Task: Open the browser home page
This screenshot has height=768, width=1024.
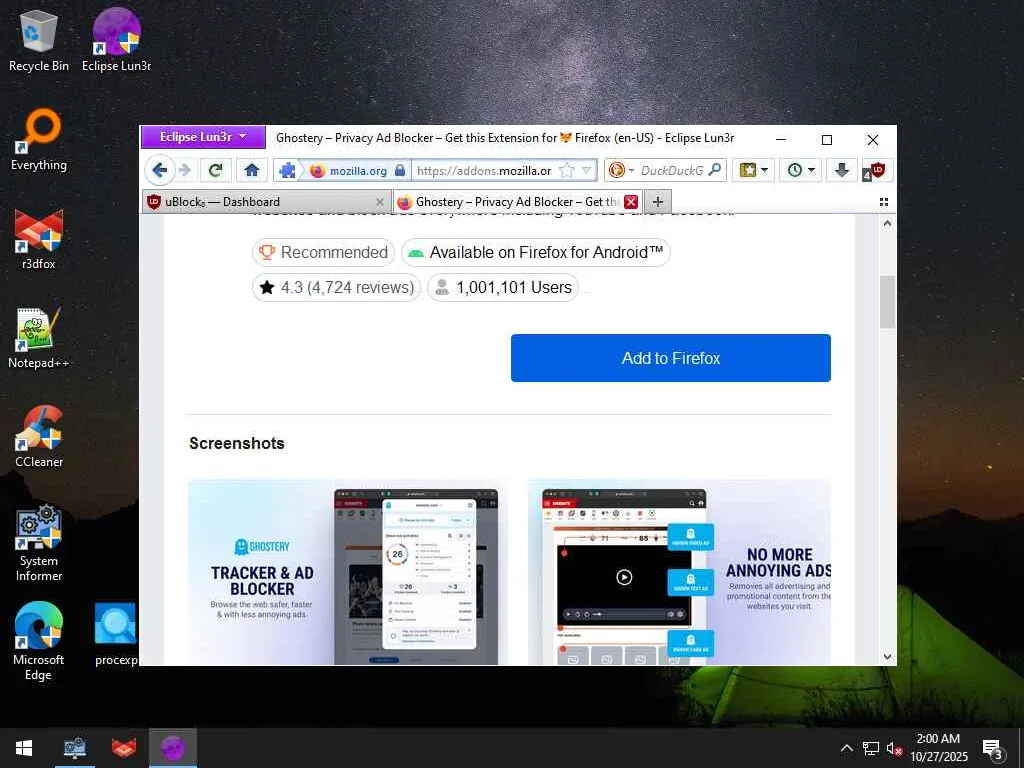Action: pos(251,170)
